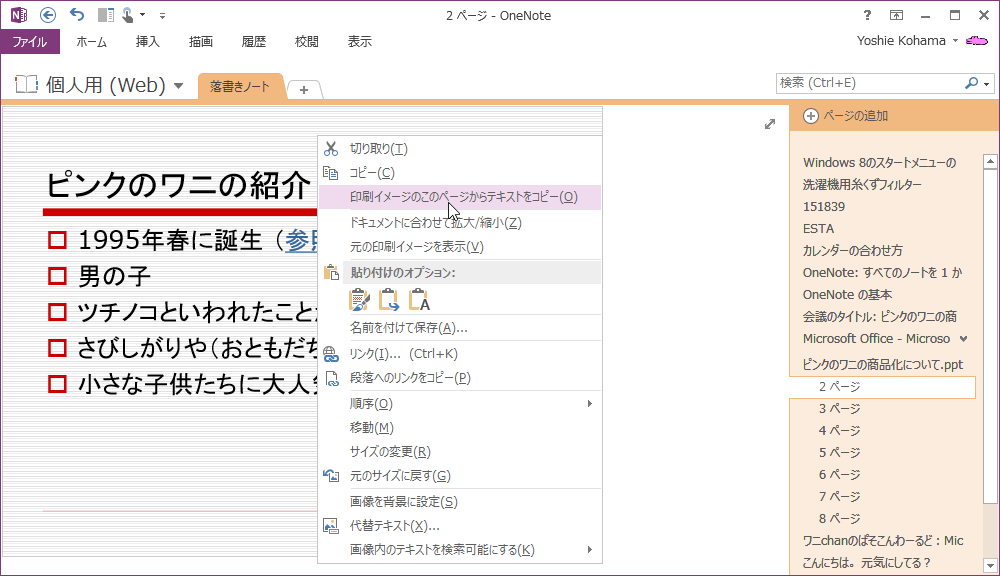Open 代替テキスト(X)... dialog
The height and width of the screenshot is (576, 1000).
tap(459, 526)
